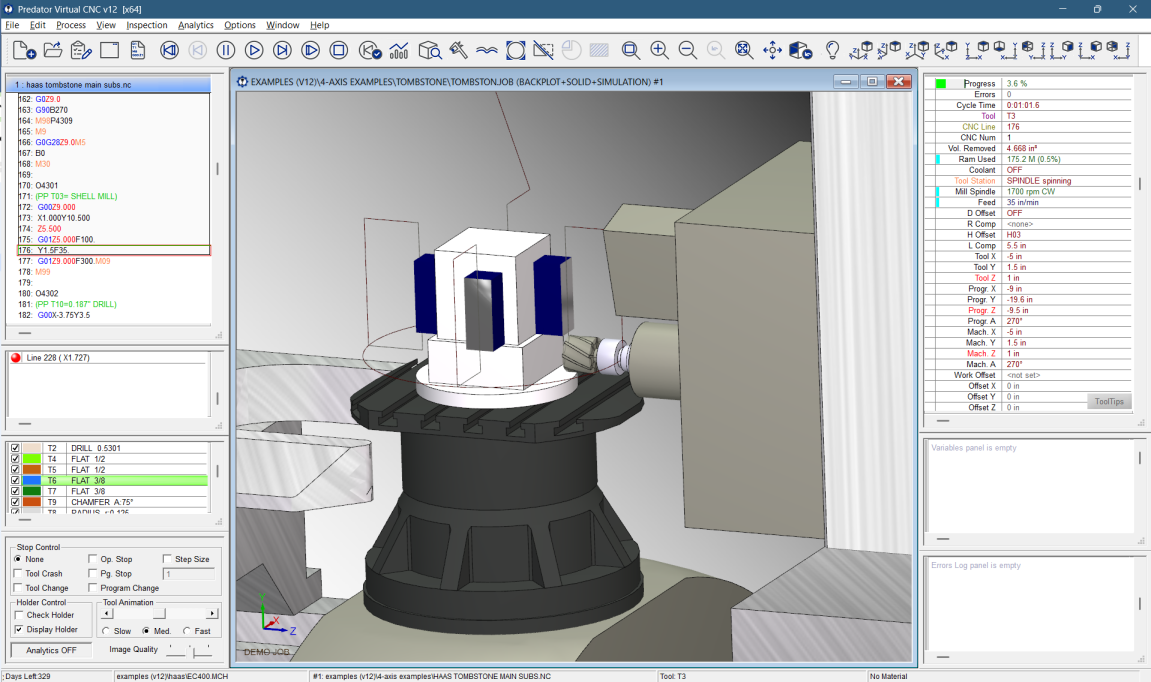Select the Fast tool animation radio button
Image resolution: width=1151 pixels, height=682 pixels.
pyautogui.click(x=188, y=630)
